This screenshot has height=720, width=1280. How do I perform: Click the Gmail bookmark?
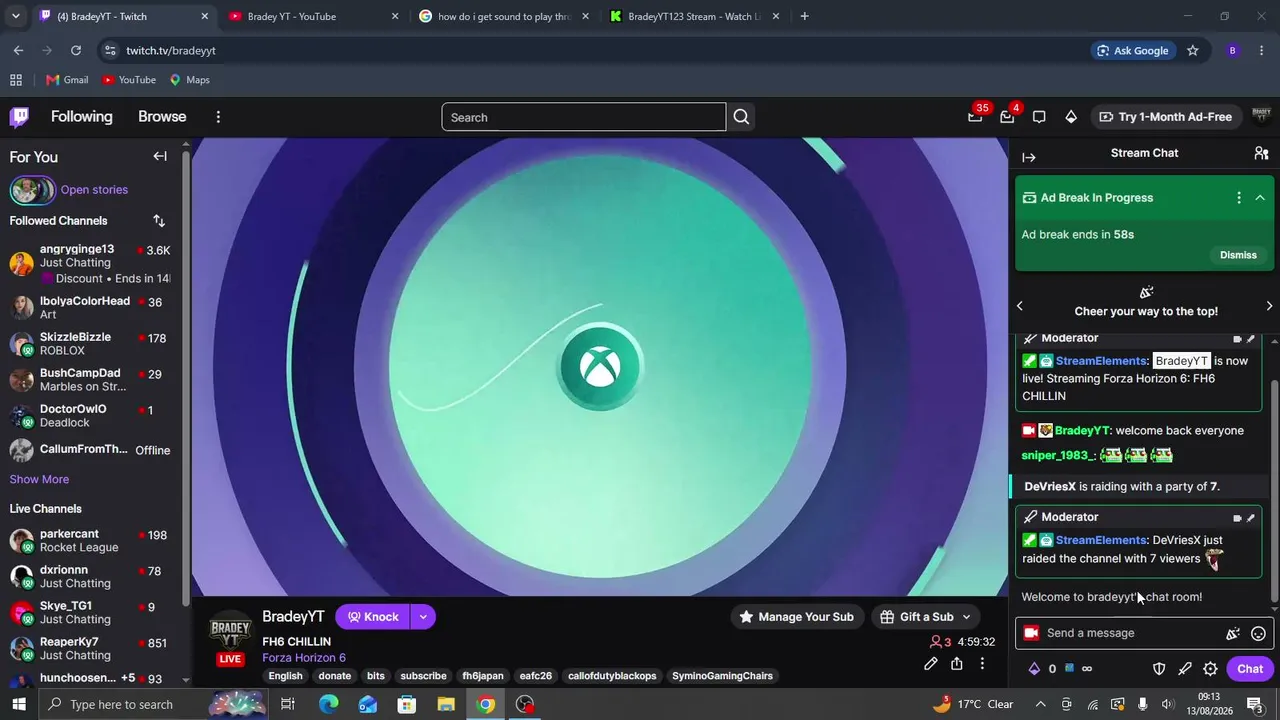tap(67, 80)
